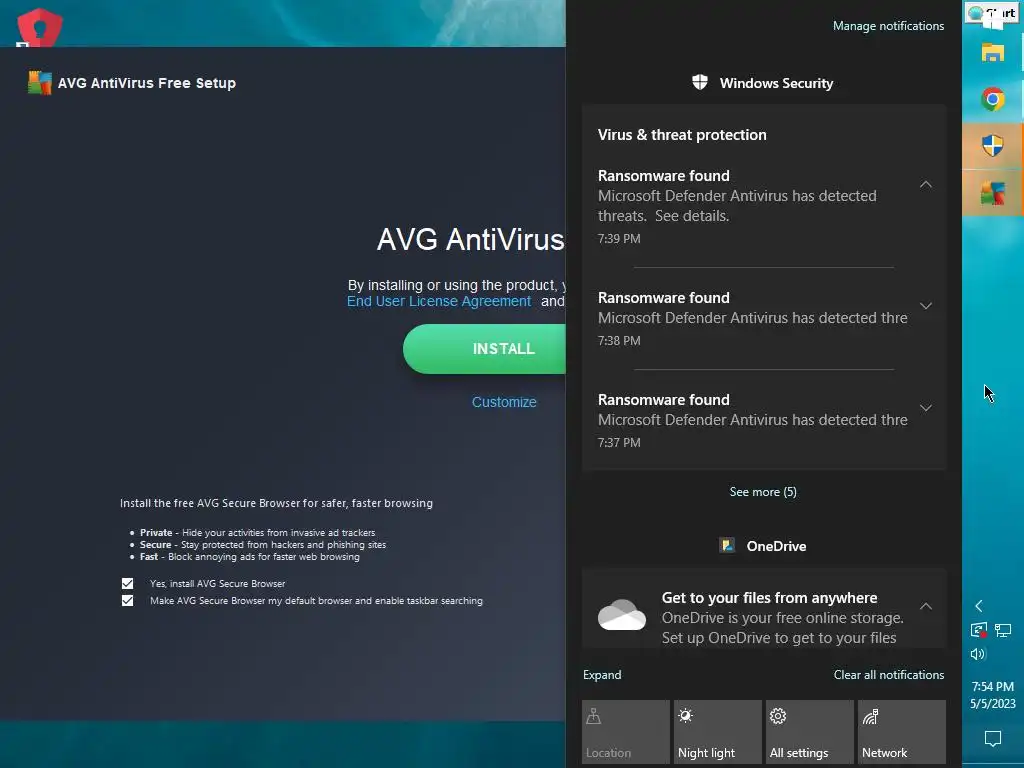The width and height of the screenshot is (1024, 768).
Task: Open "Get to your files from anywhere" notification
Action: coord(763,609)
